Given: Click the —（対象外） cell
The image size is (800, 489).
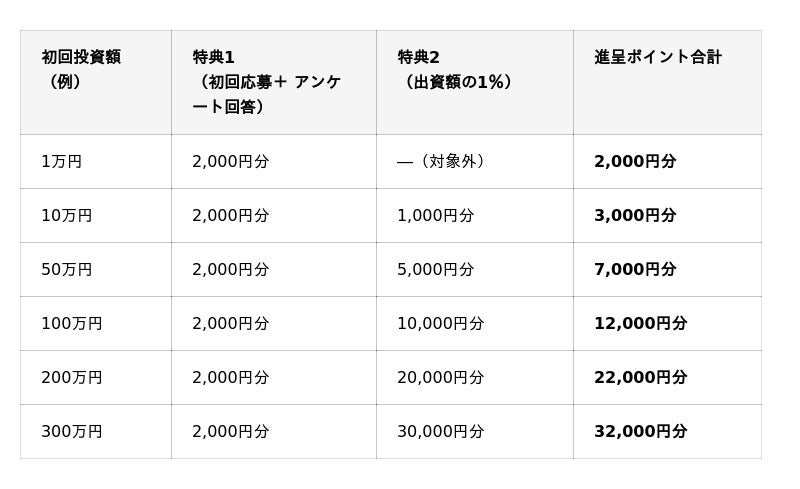Looking at the screenshot, I should (475, 161).
